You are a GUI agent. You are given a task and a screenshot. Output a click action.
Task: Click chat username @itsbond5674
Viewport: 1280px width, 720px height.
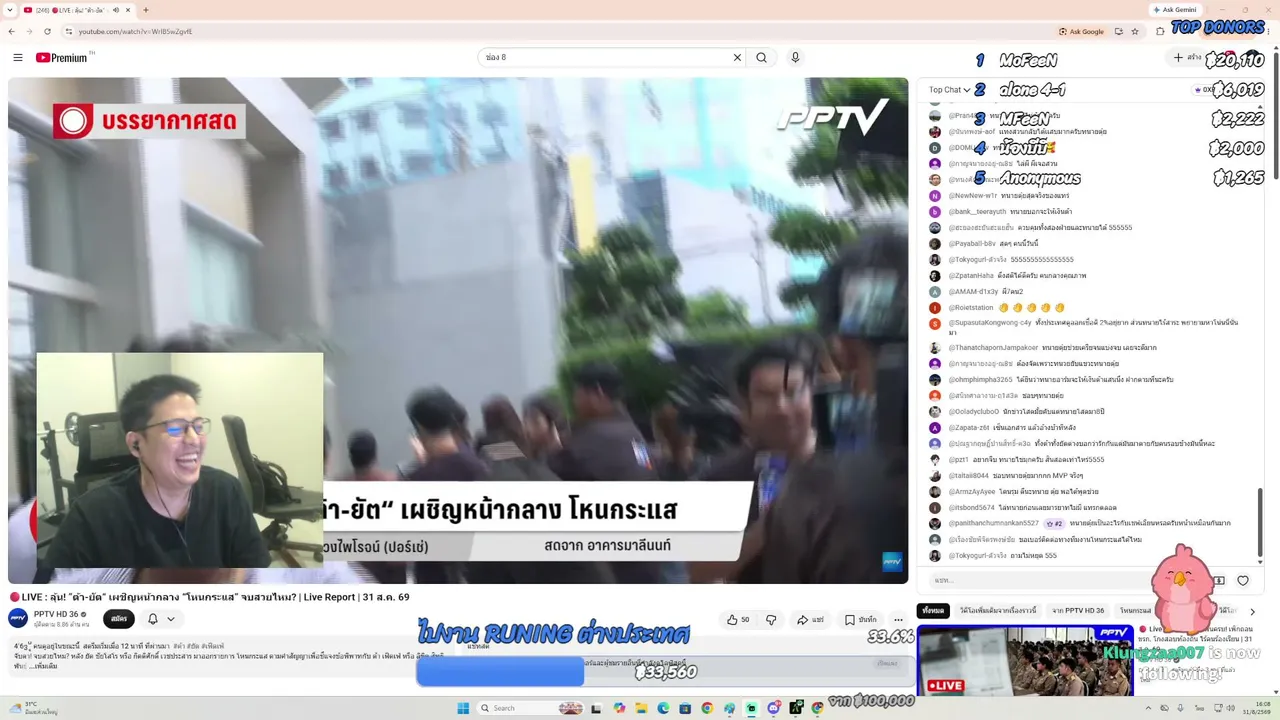click(972, 508)
